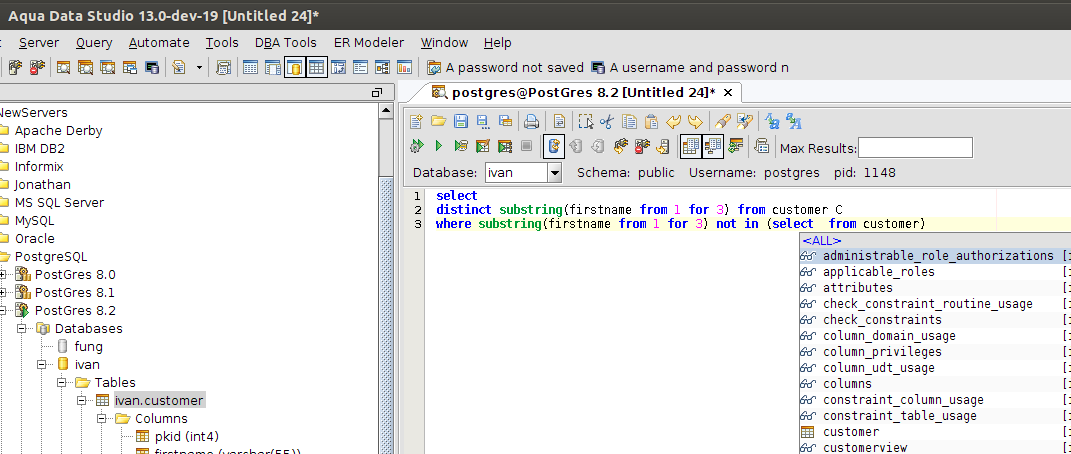Select the MySQL folder in server tree
1071x454 pixels.
(x=34, y=221)
